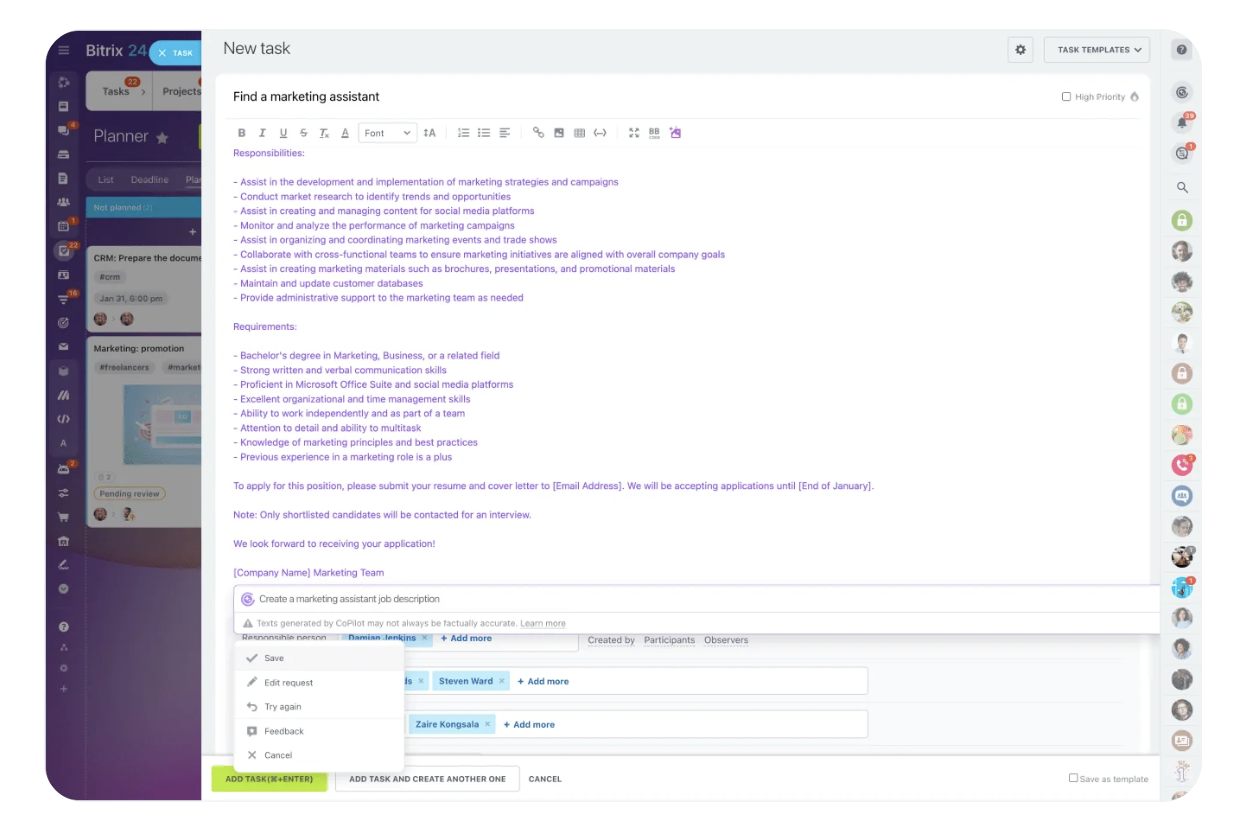Expand editor to fullscreen mode

coord(634,133)
